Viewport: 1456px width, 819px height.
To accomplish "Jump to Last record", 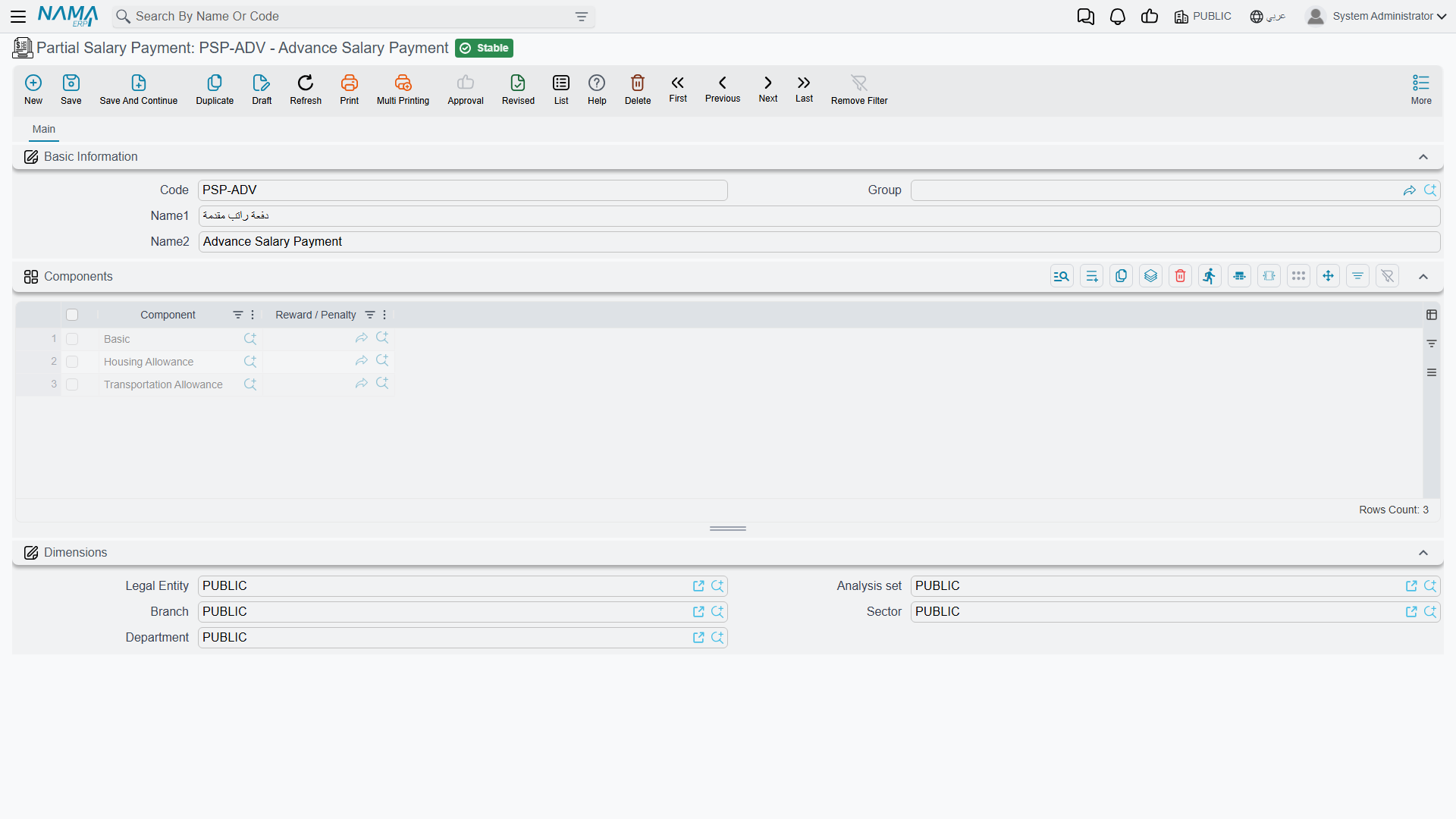I will point(804,89).
